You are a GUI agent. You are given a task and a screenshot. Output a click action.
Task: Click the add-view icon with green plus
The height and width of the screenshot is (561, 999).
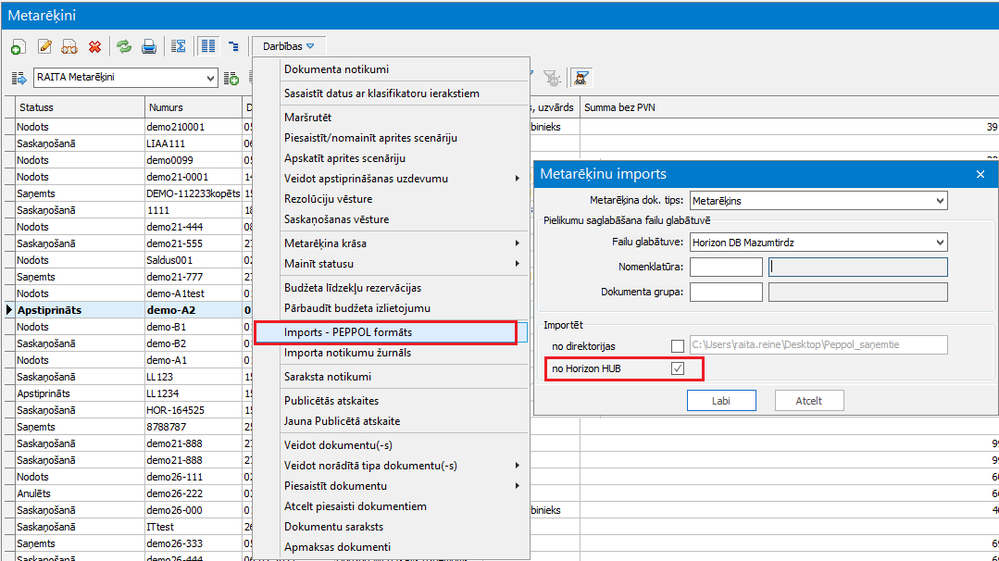pos(231,78)
